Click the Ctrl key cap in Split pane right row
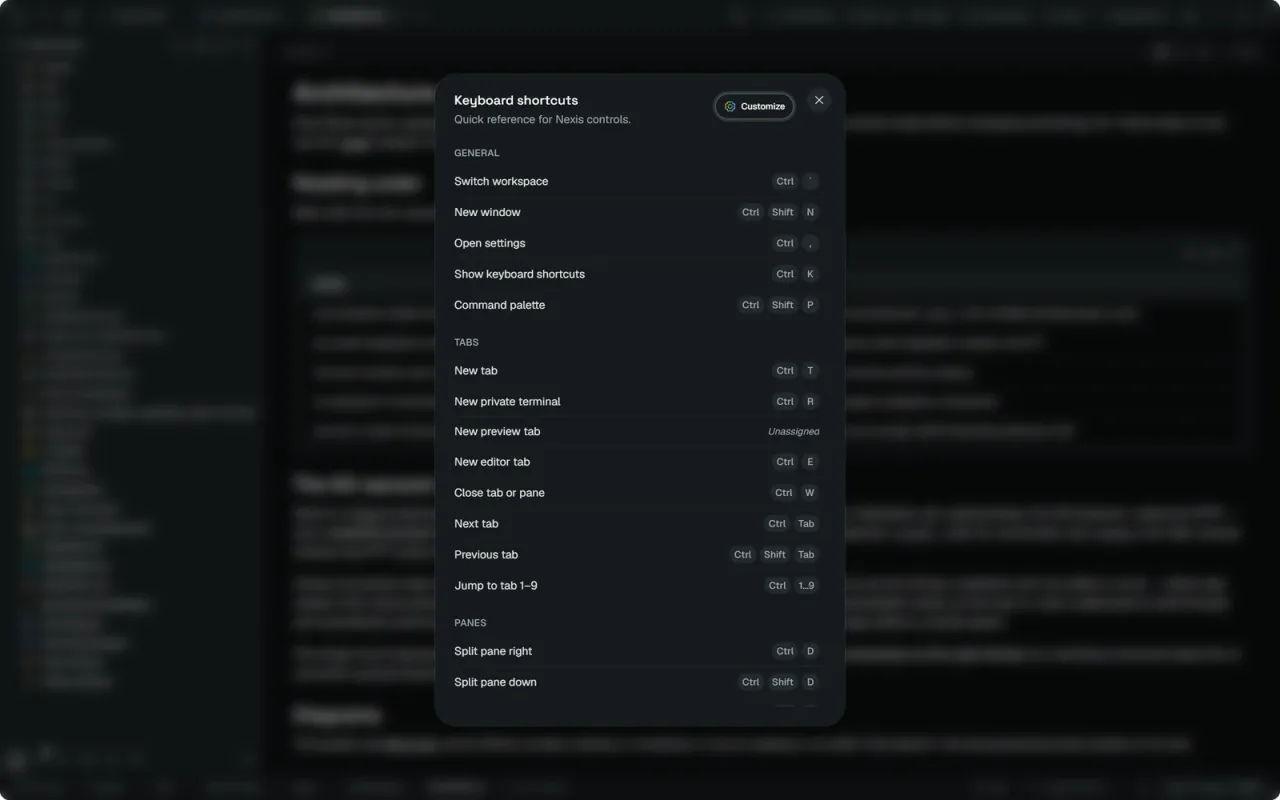 pos(785,651)
